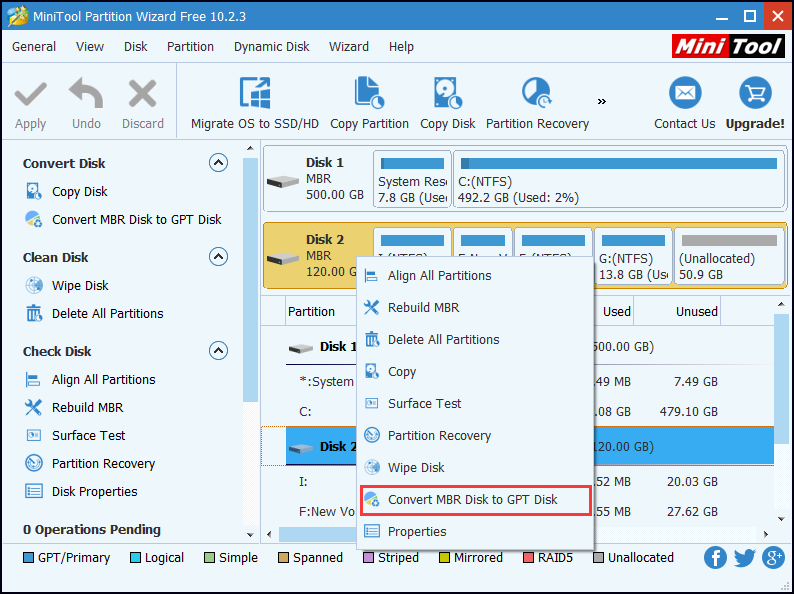Run Surface Test from left sidebar
Screen dimensions: 794x594
point(75,435)
